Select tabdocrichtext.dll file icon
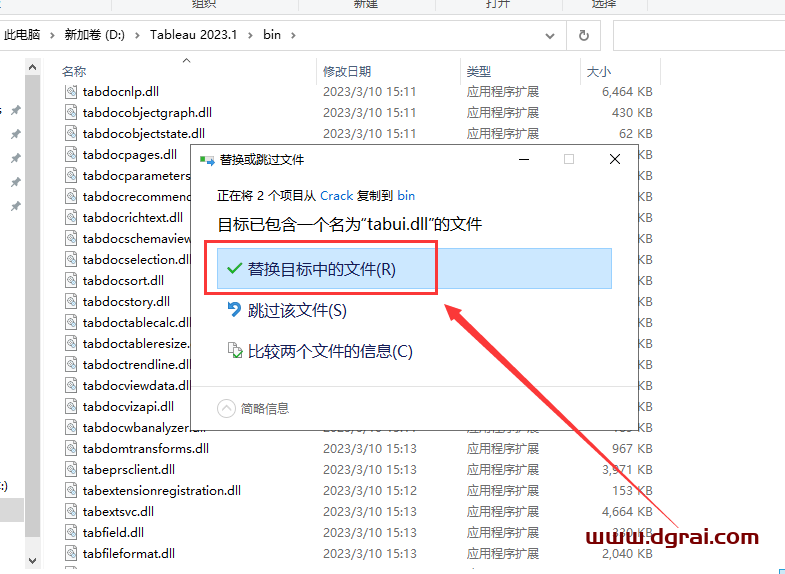This screenshot has height=574, width=785. [71, 218]
